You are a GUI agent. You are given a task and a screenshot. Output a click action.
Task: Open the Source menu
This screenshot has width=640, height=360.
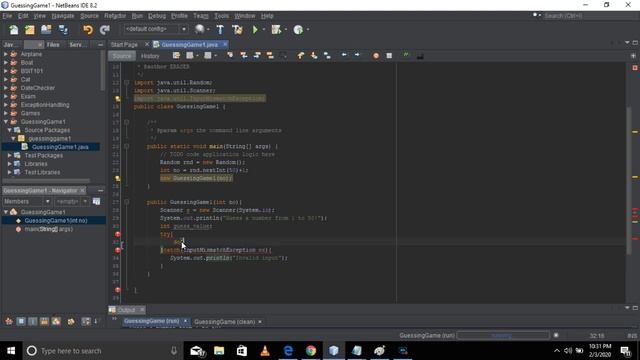(89, 16)
